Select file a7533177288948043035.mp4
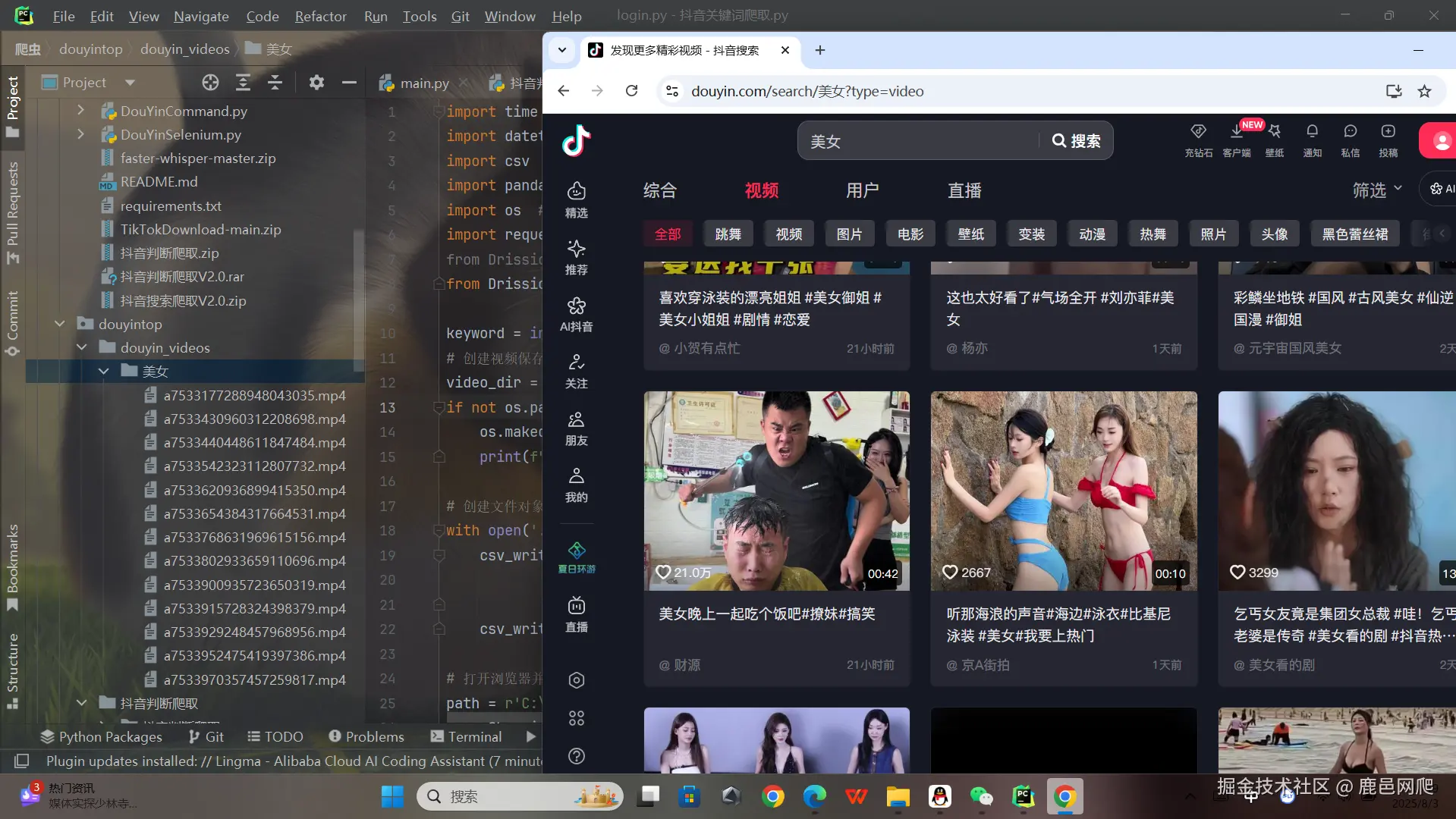 (254, 395)
